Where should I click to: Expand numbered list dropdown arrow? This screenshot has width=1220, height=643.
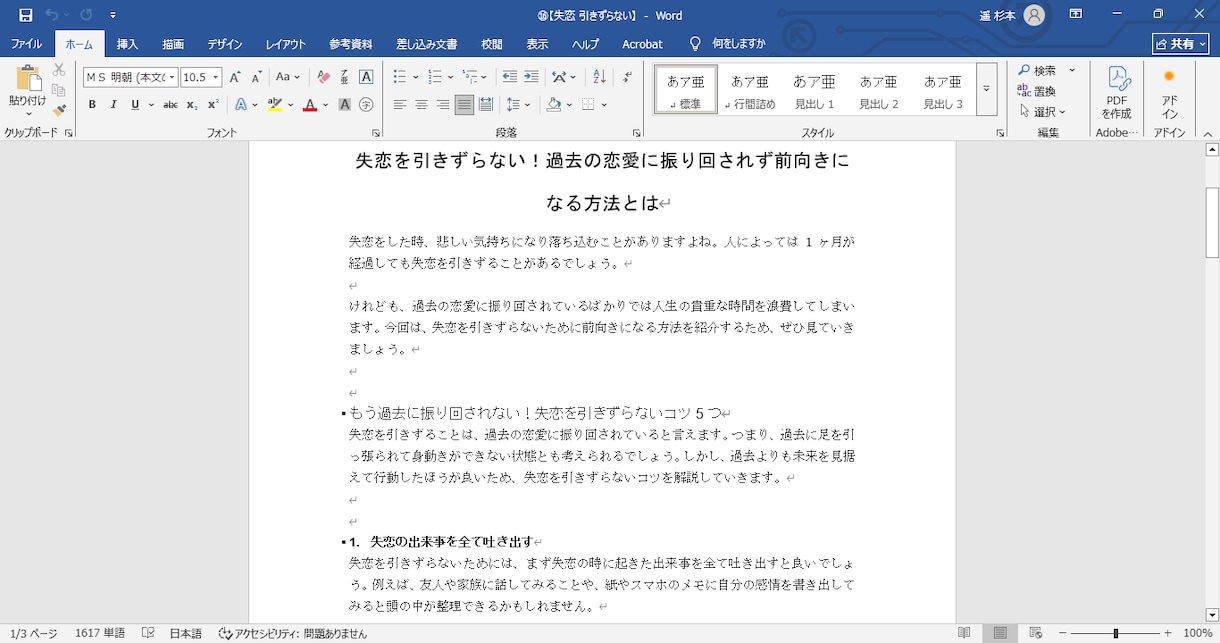point(450,77)
